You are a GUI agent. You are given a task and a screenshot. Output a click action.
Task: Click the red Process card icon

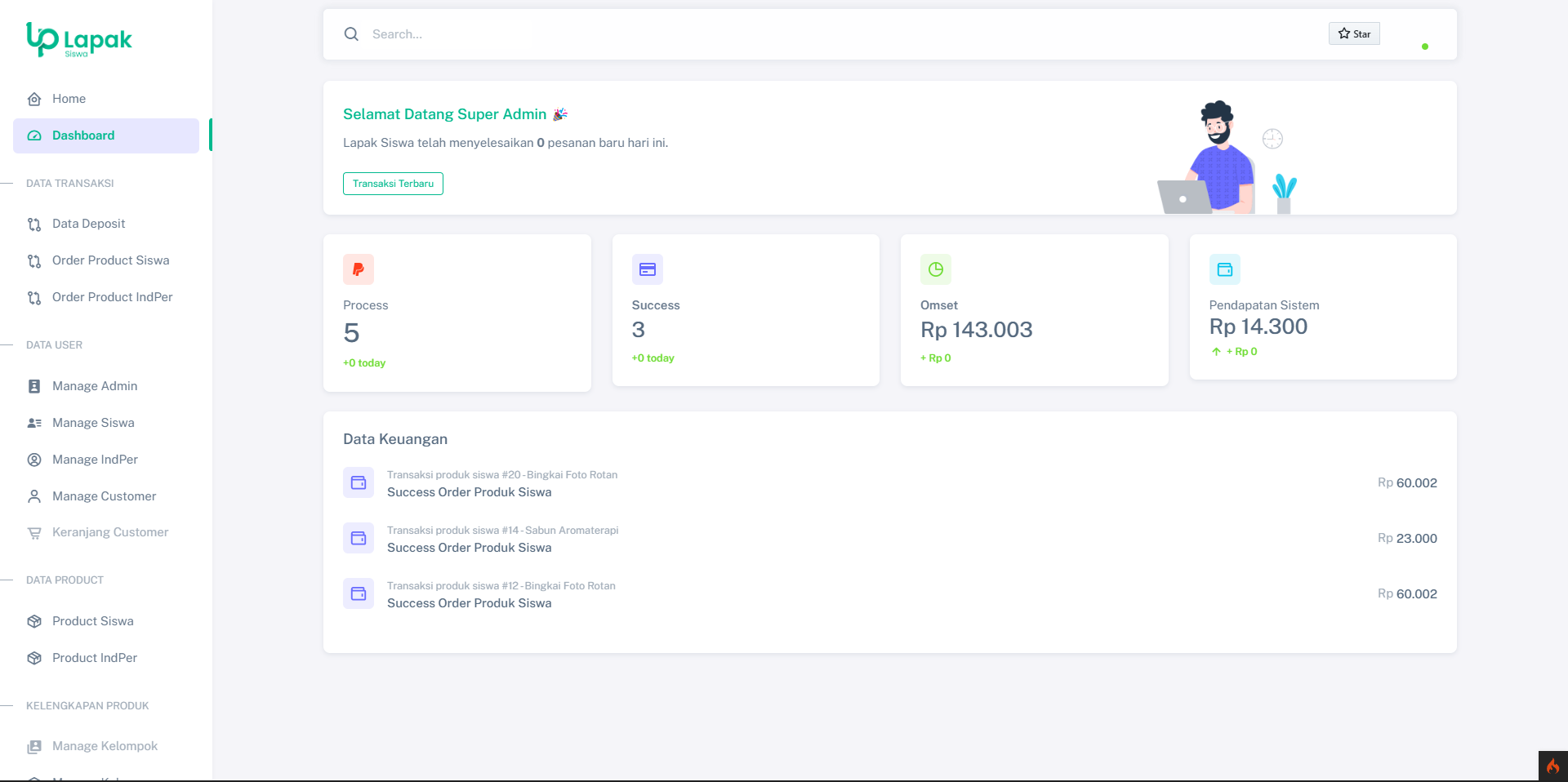[x=359, y=269]
